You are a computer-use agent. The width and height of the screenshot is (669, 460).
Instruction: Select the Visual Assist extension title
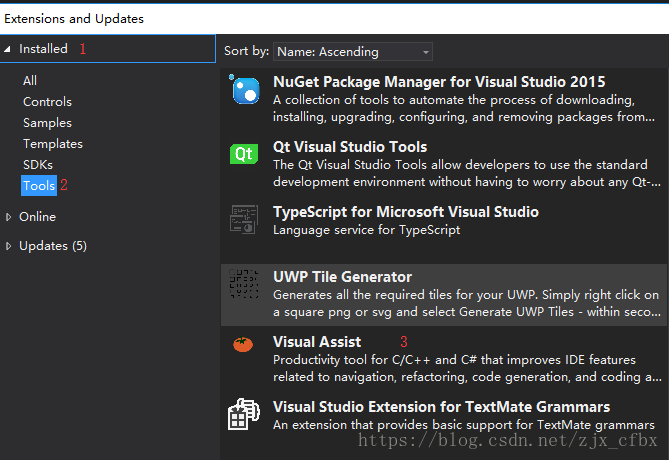[317, 342]
